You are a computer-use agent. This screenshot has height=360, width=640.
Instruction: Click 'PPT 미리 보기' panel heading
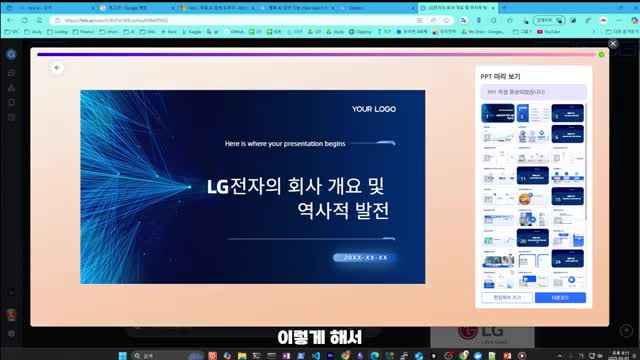(500, 76)
